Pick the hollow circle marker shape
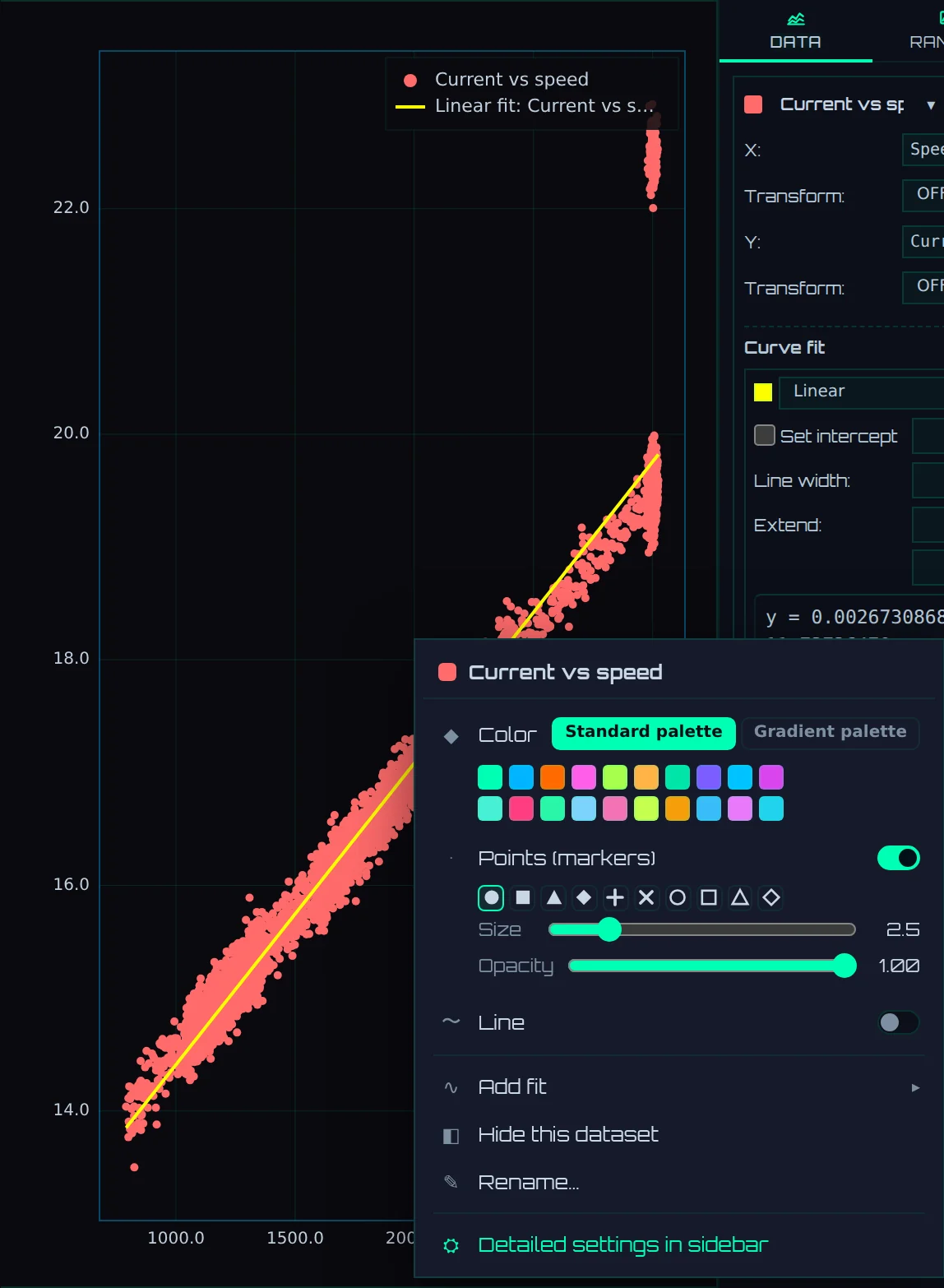The width and height of the screenshot is (944, 1288). click(x=678, y=897)
